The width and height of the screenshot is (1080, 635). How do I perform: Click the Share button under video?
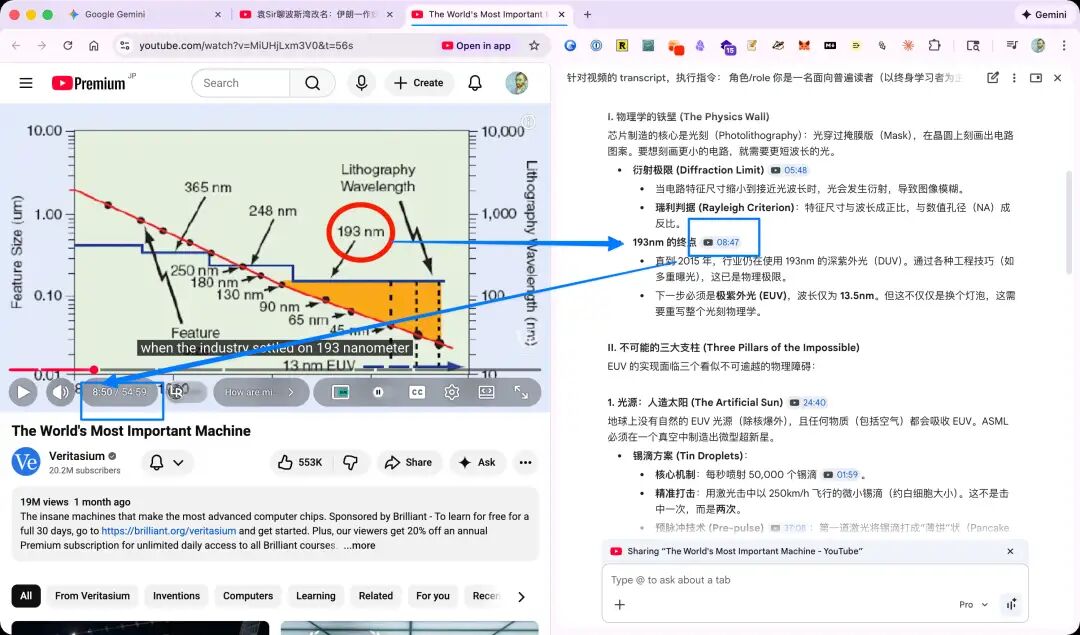[x=408, y=462]
